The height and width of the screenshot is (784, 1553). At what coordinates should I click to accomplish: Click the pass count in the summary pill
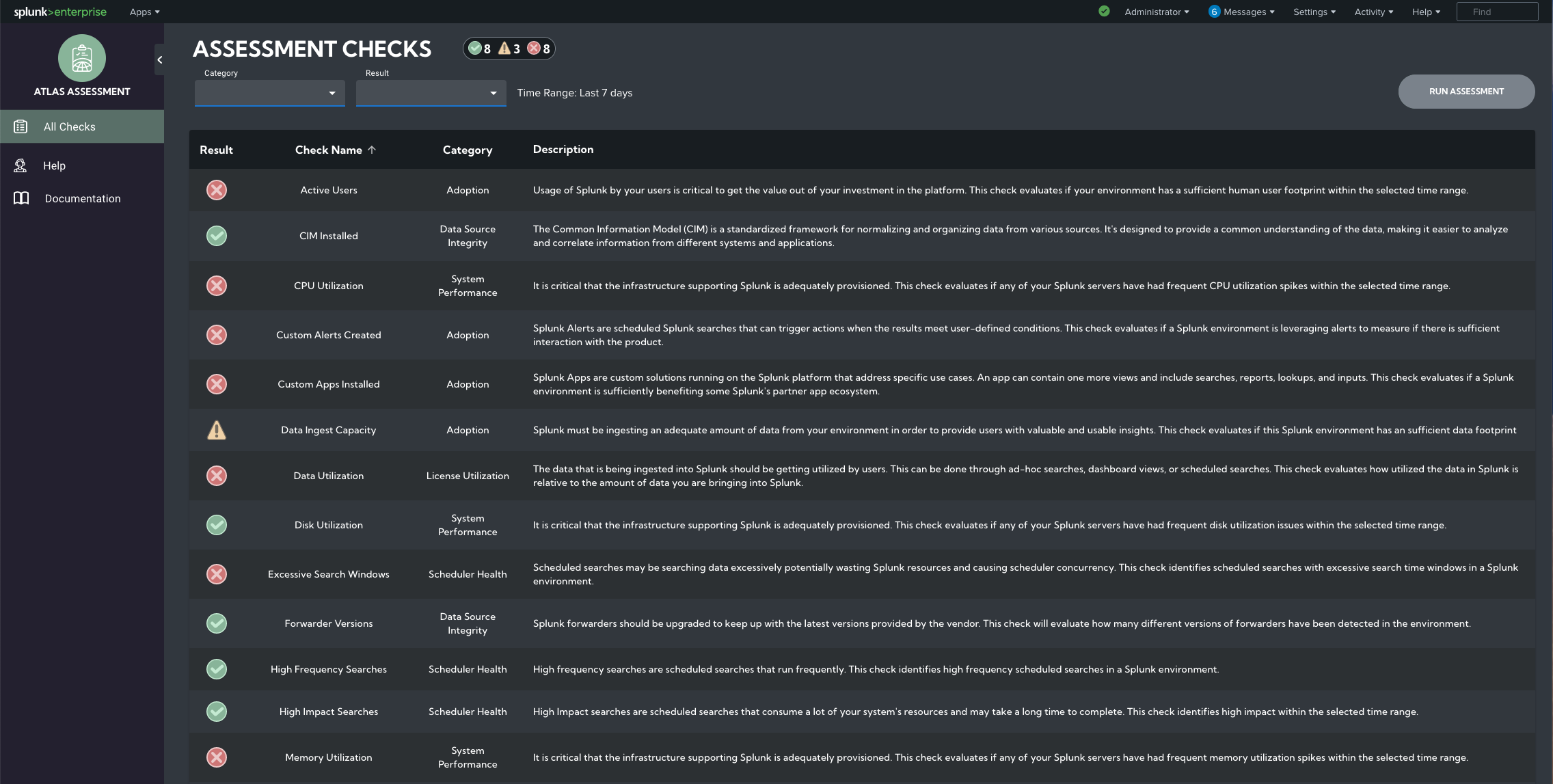(486, 49)
